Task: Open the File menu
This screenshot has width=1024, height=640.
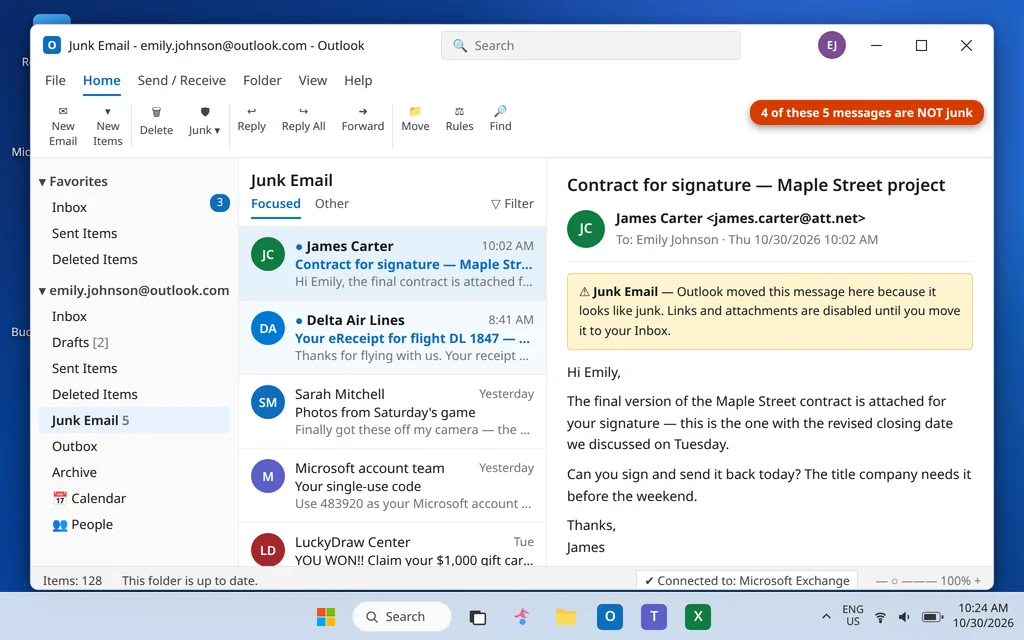Action: pyautogui.click(x=55, y=80)
